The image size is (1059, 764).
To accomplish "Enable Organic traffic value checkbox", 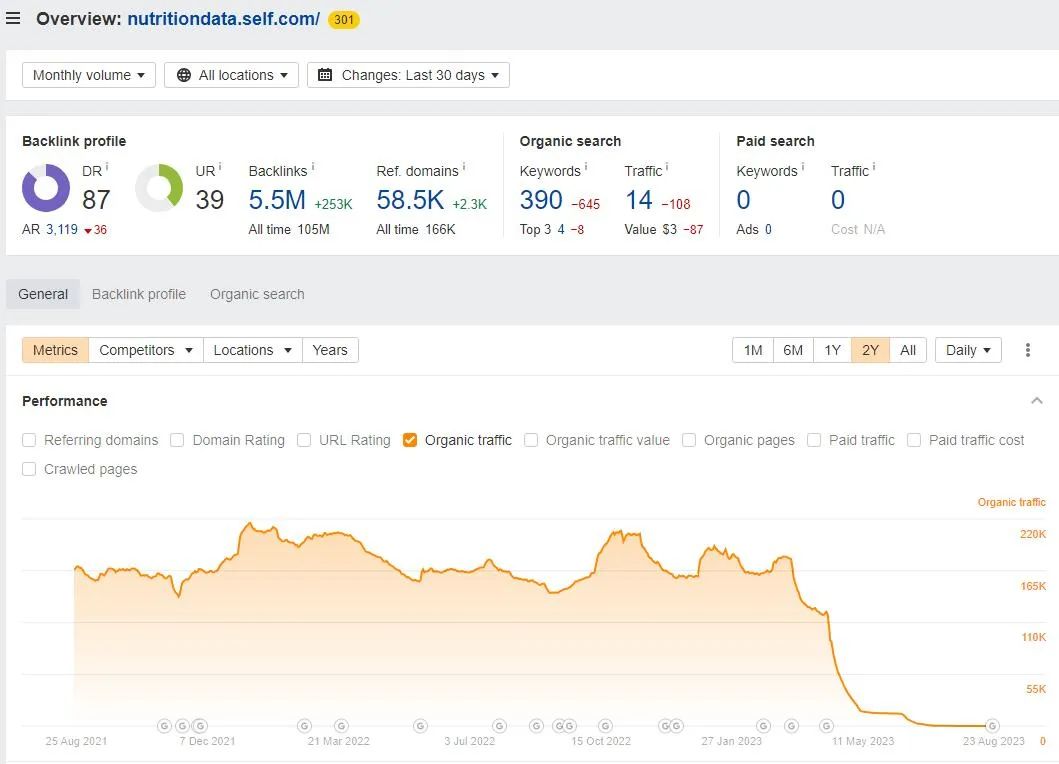I will (531, 440).
